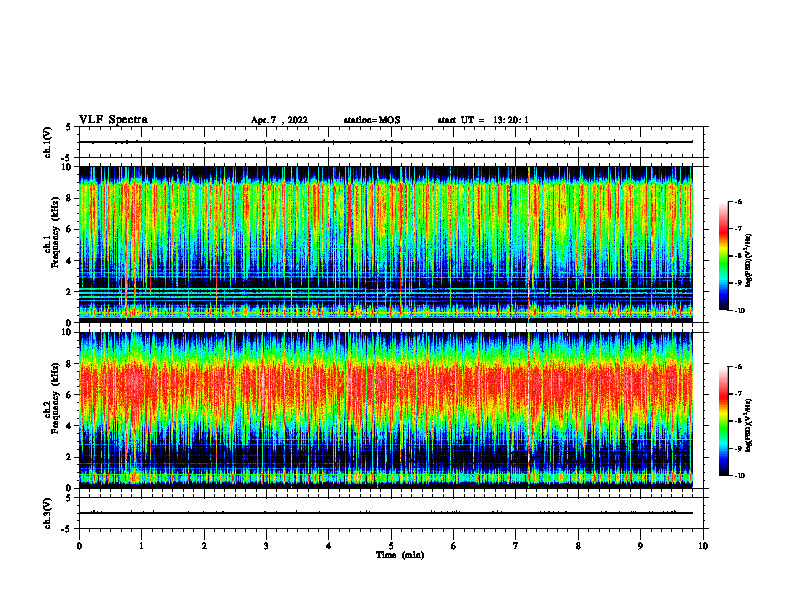Click the log(PSD) label beside ch.2 color bar
792x612 pixels.
coord(749,426)
